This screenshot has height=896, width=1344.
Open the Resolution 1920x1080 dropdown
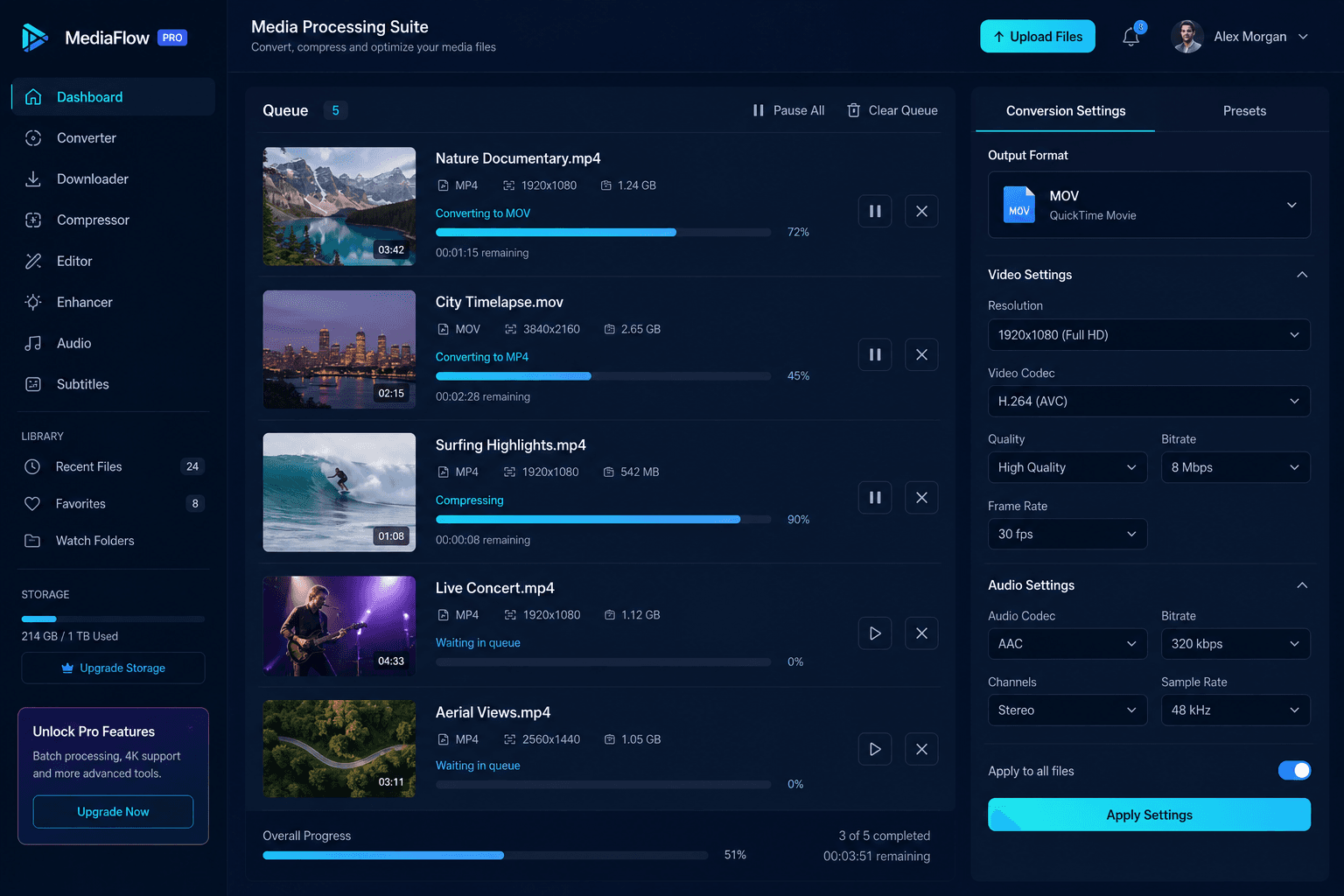coord(1149,335)
